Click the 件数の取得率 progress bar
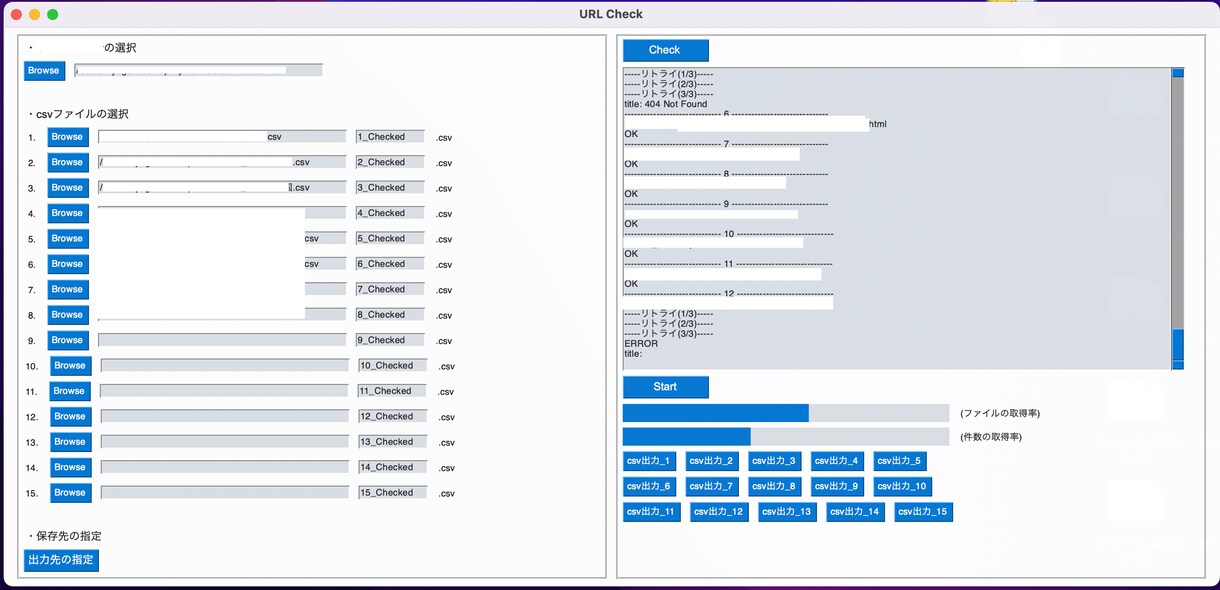 point(786,437)
